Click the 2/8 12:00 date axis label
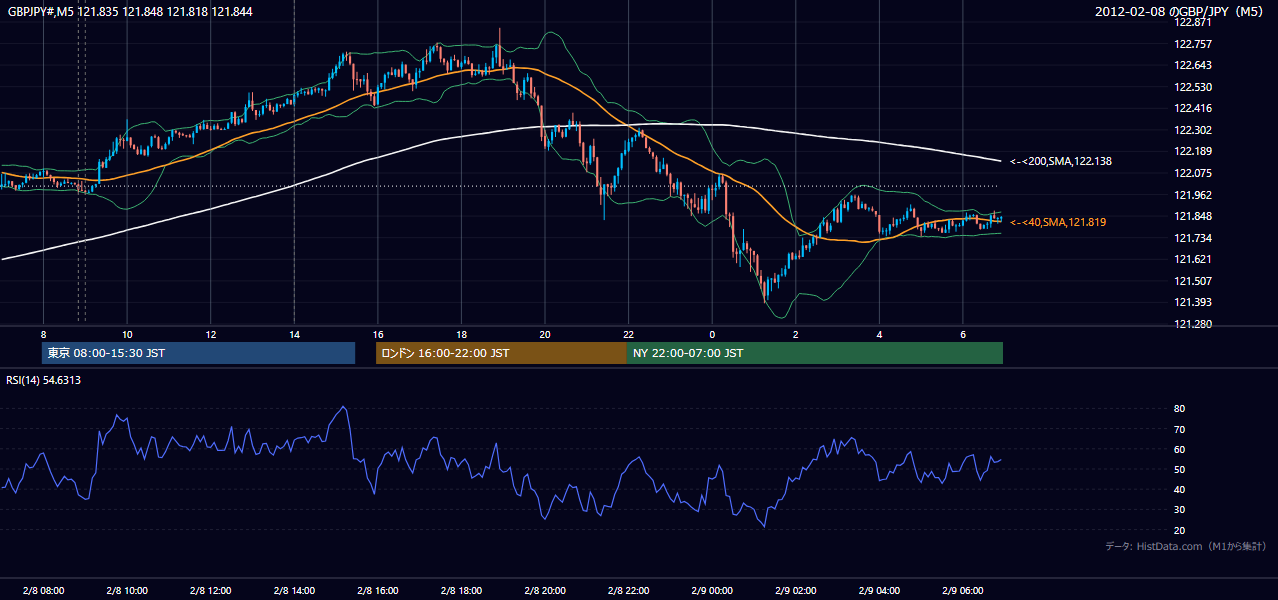Image resolution: width=1278 pixels, height=600 pixels. 210,591
